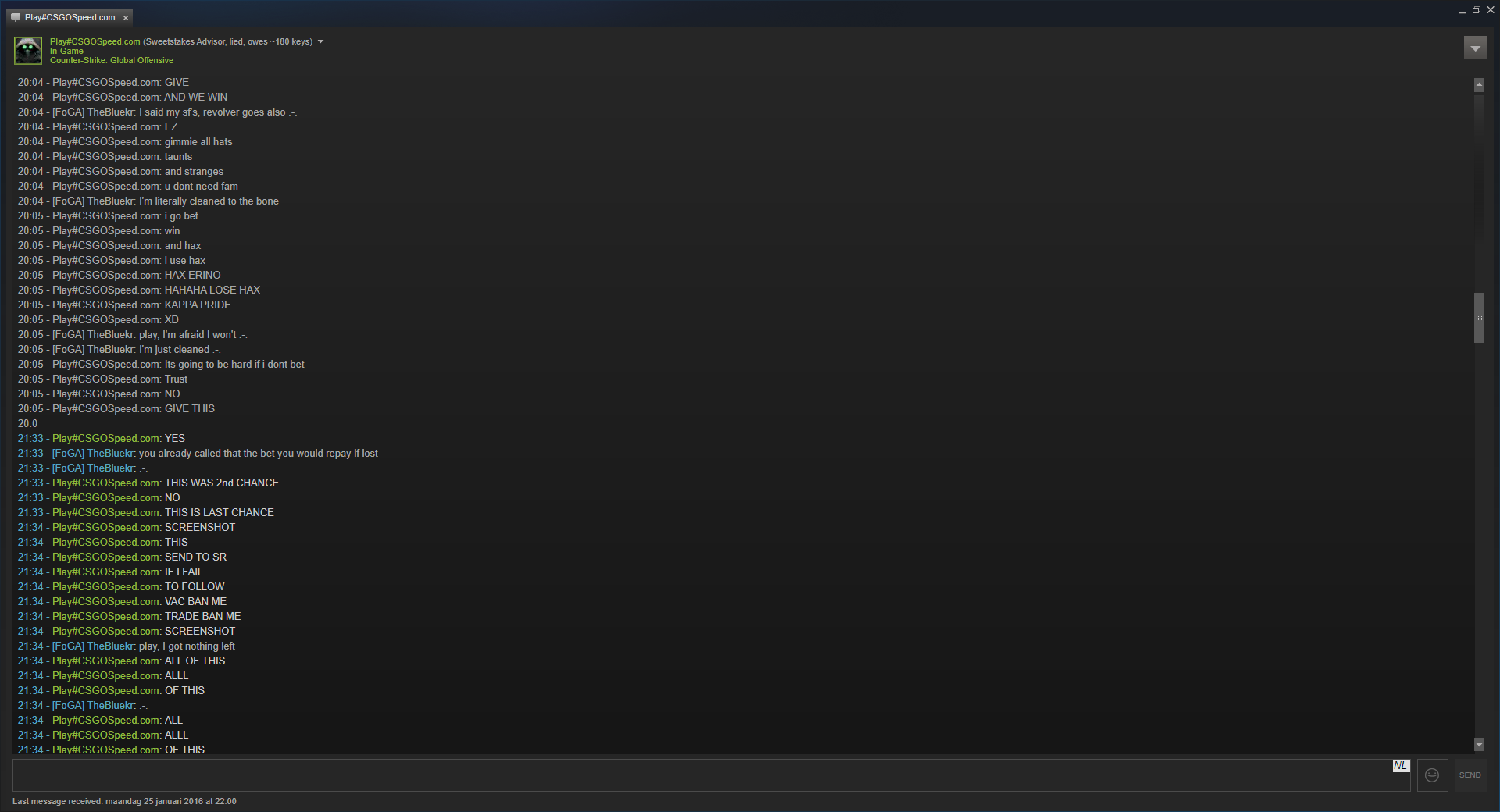Close the Play#CSGOSpeed.com chat tab
This screenshot has height=812, width=1500.
coord(126,18)
